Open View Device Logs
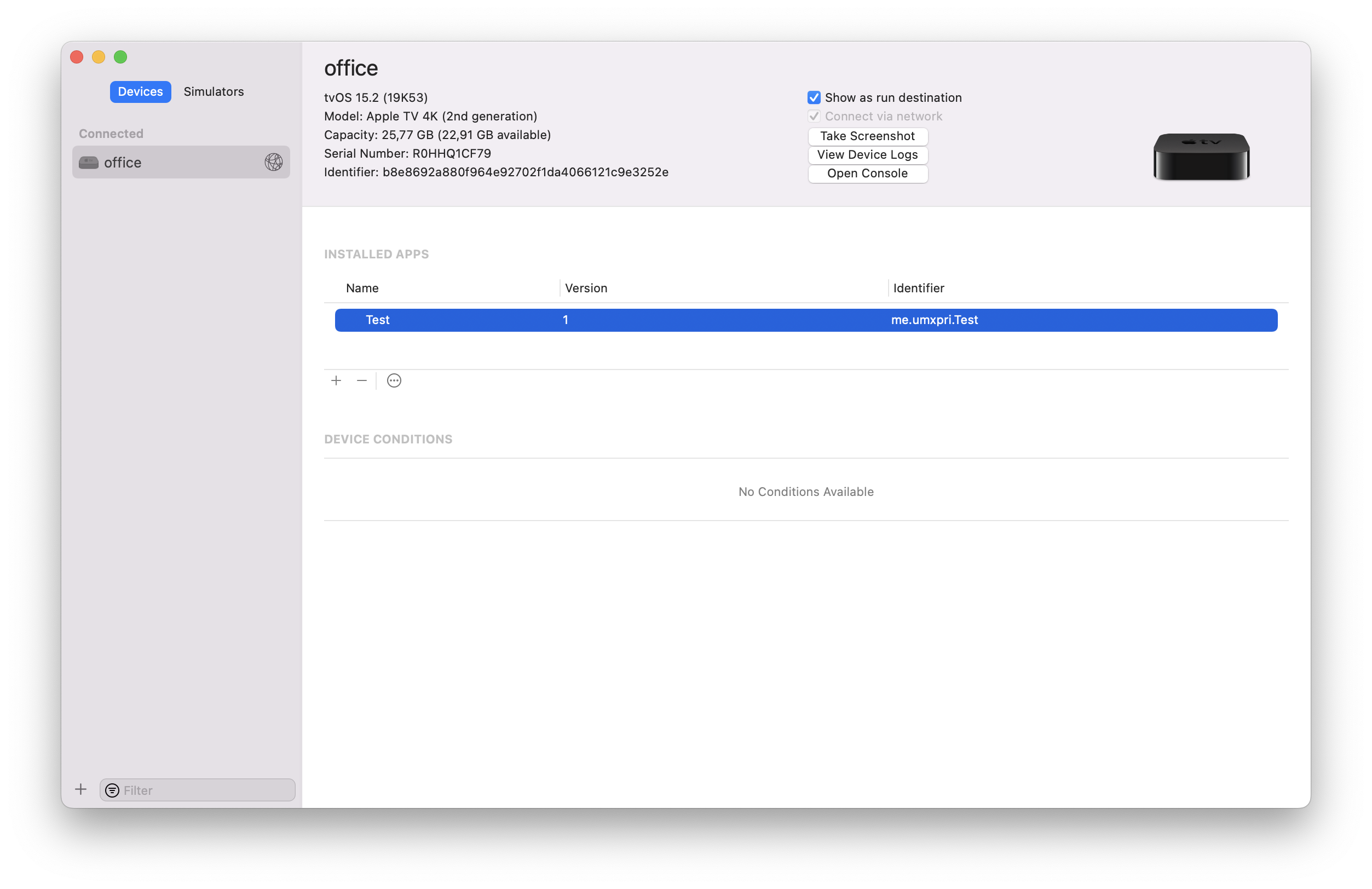 [868, 154]
